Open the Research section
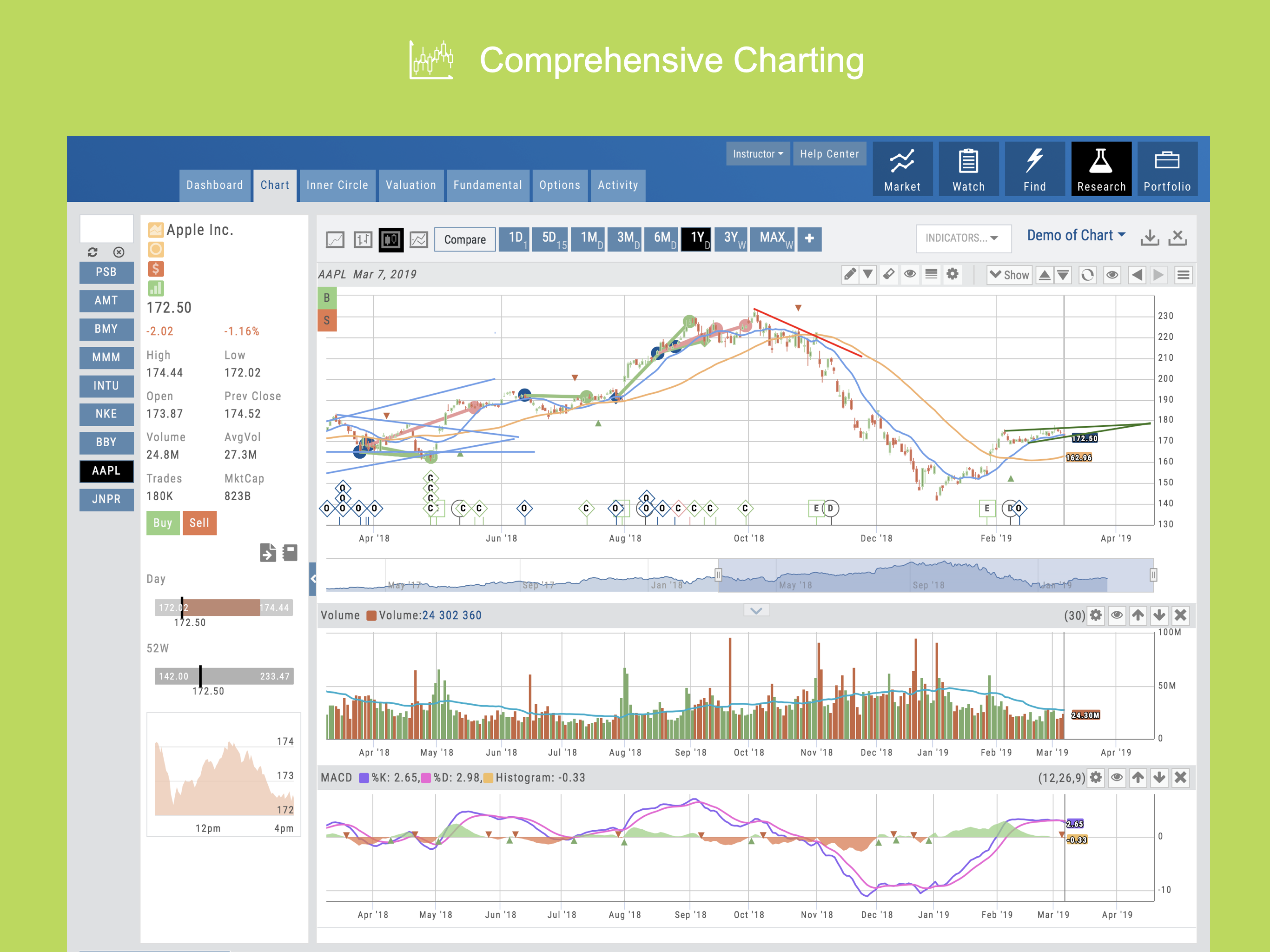The height and width of the screenshot is (952, 1270). (1101, 169)
